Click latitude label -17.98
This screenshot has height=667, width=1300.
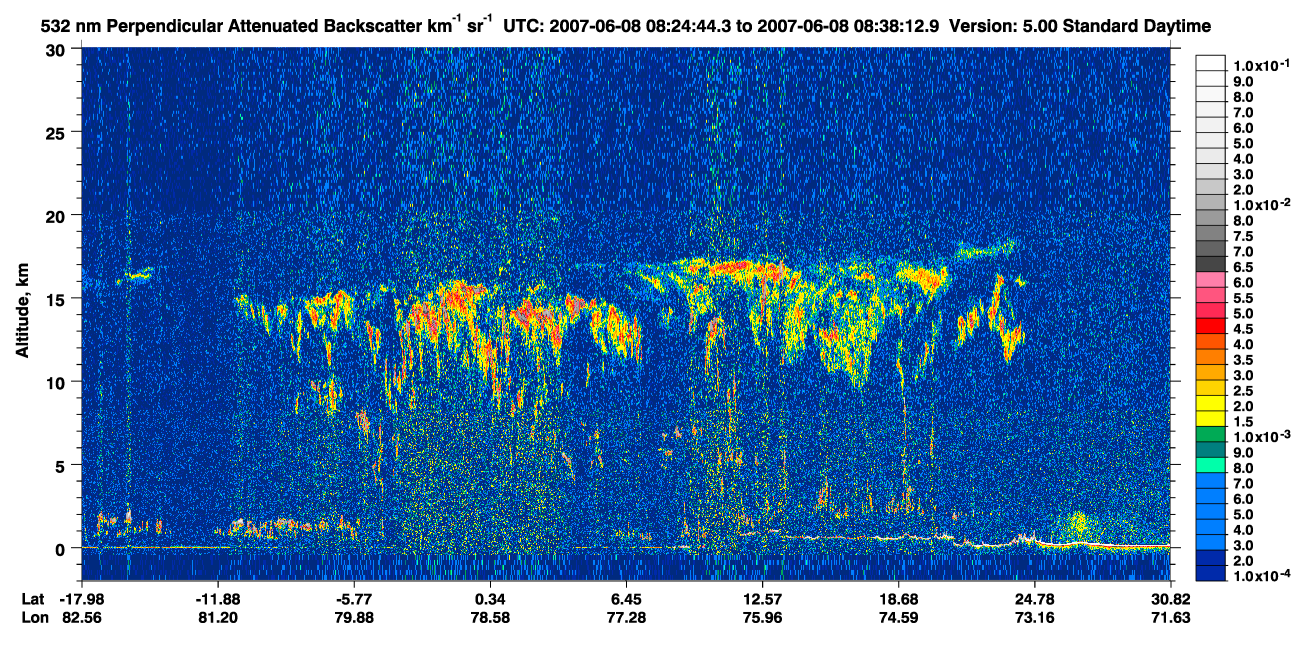(82, 599)
